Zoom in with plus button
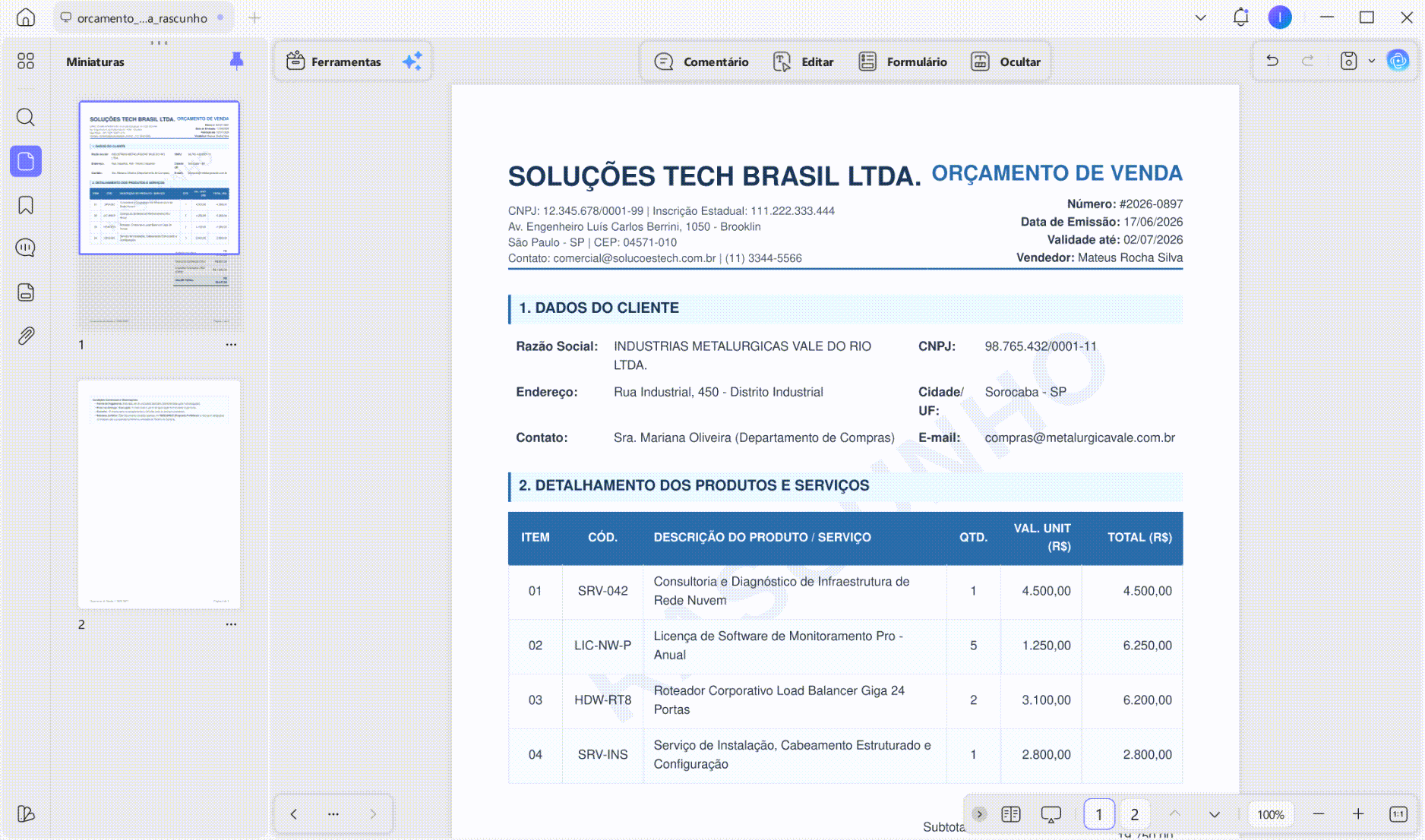The height and width of the screenshot is (840, 1425). [1358, 814]
